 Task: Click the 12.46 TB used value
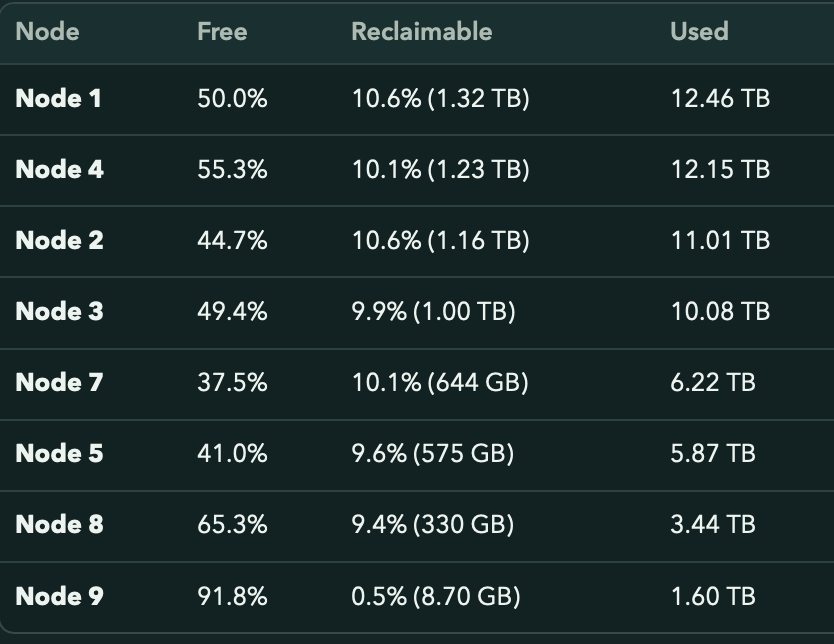click(x=720, y=98)
